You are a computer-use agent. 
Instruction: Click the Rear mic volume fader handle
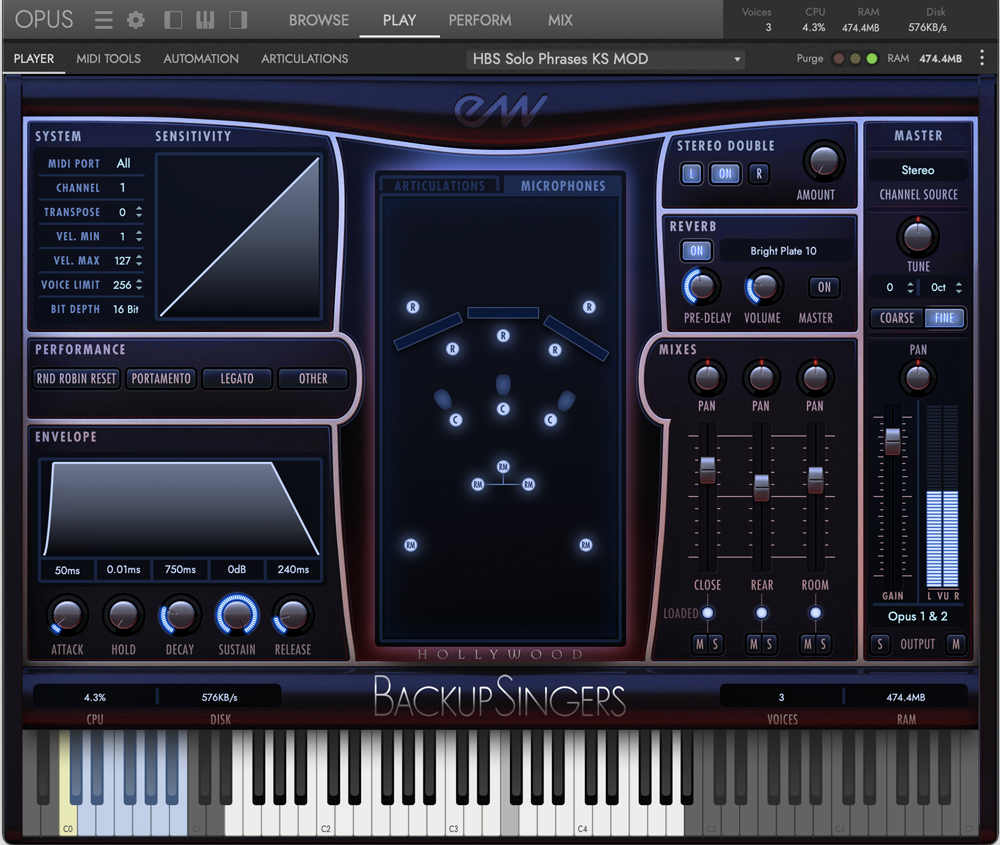[x=761, y=487]
